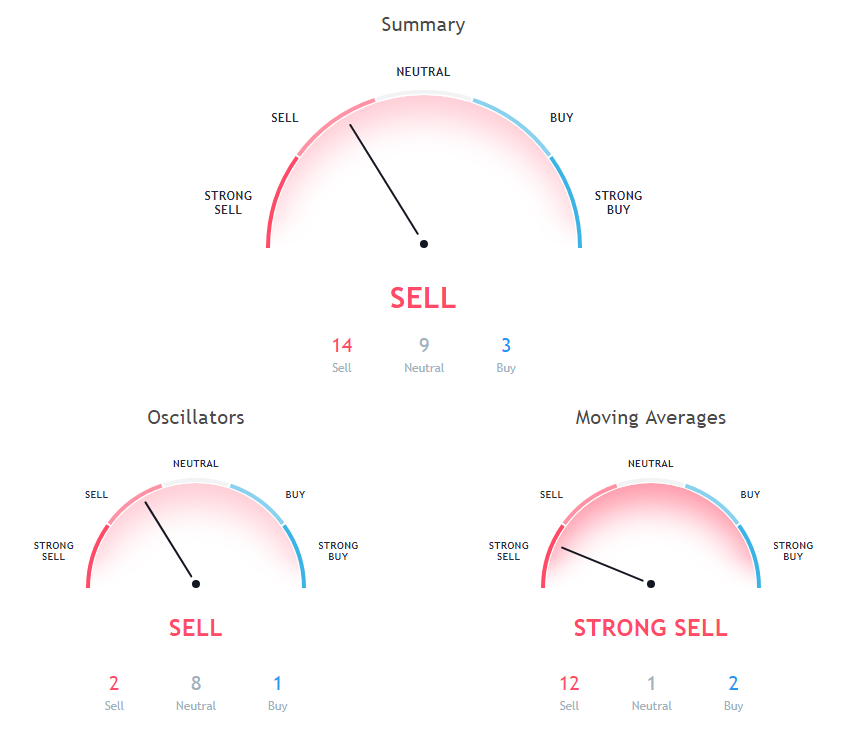Click the Moving Averages heading
Viewport: 847px width, 734px height.
coord(650,417)
